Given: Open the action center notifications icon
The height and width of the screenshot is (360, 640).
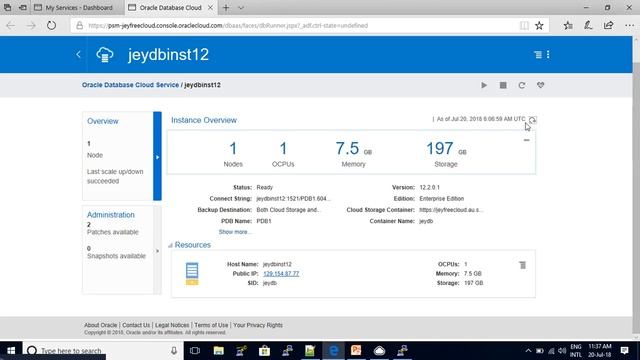Looking at the screenshot, I should click(x=624, y=351).
